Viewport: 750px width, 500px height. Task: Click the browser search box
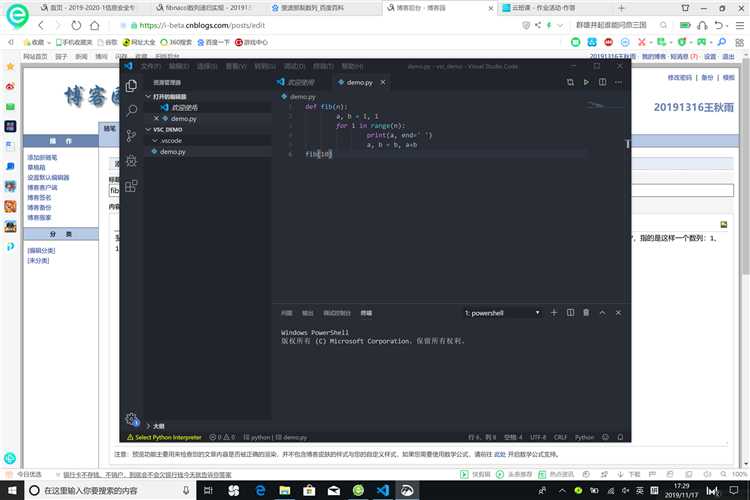611,25
